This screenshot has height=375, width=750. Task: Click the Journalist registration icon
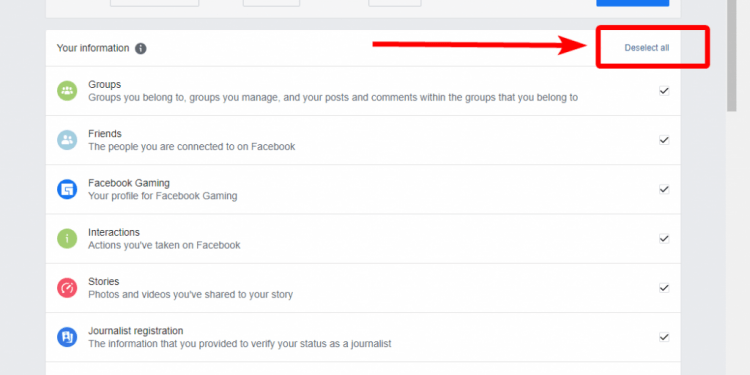(x=67, y=337)
